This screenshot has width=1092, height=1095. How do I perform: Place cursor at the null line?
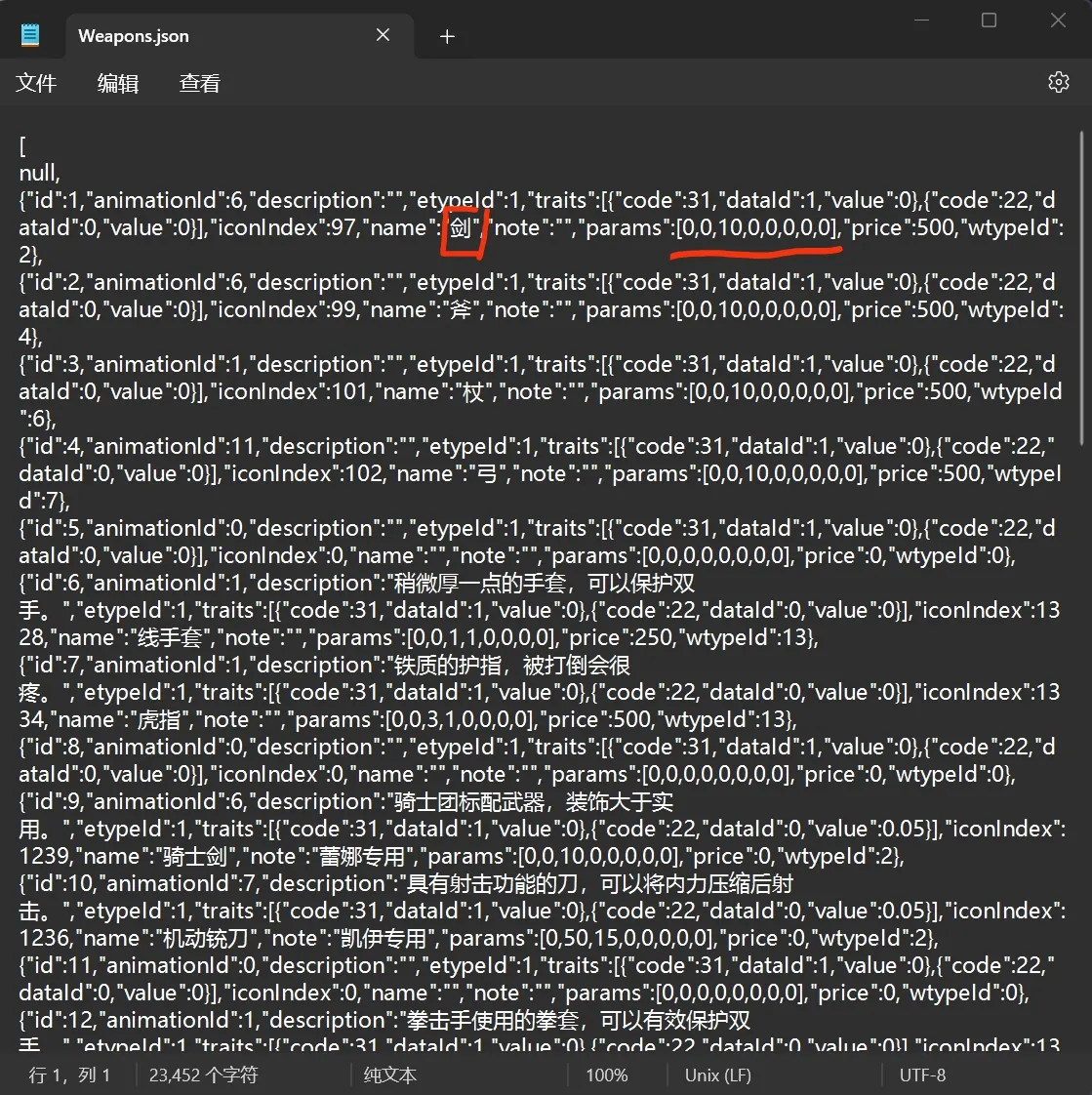coord(39,174)
